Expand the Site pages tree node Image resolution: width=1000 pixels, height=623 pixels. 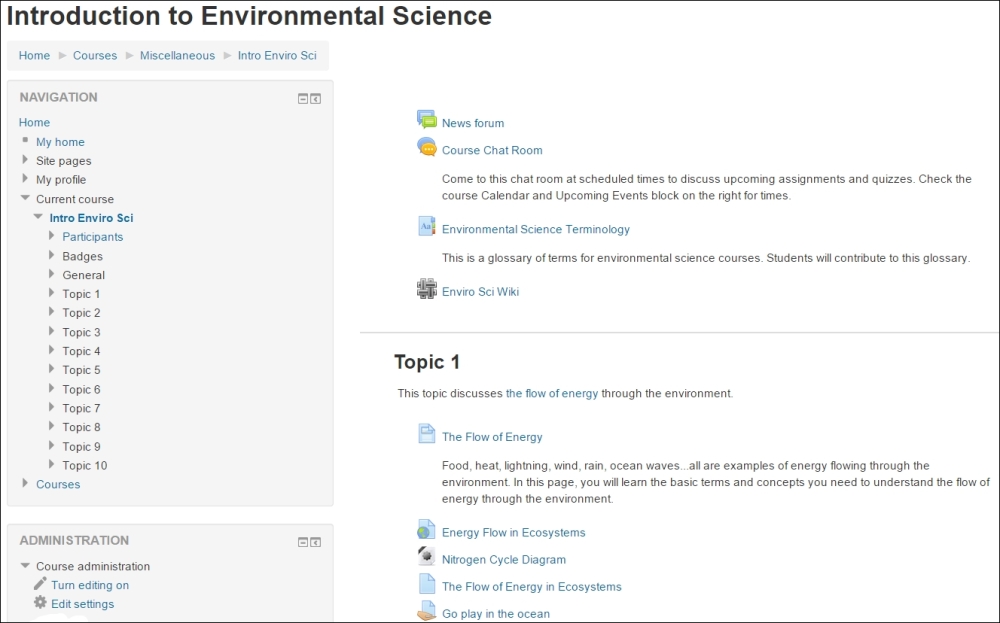pyautogui.click(x=25, y=159)
